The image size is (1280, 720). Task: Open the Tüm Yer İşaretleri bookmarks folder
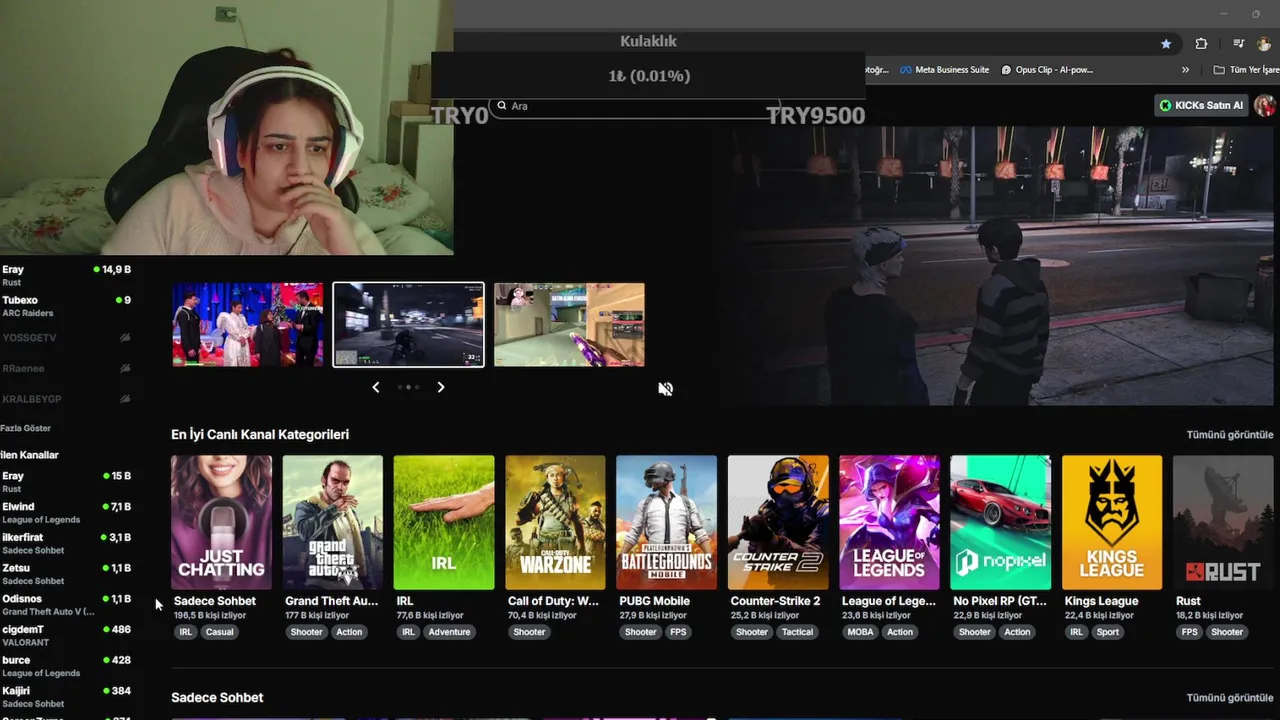[1246, 70]
